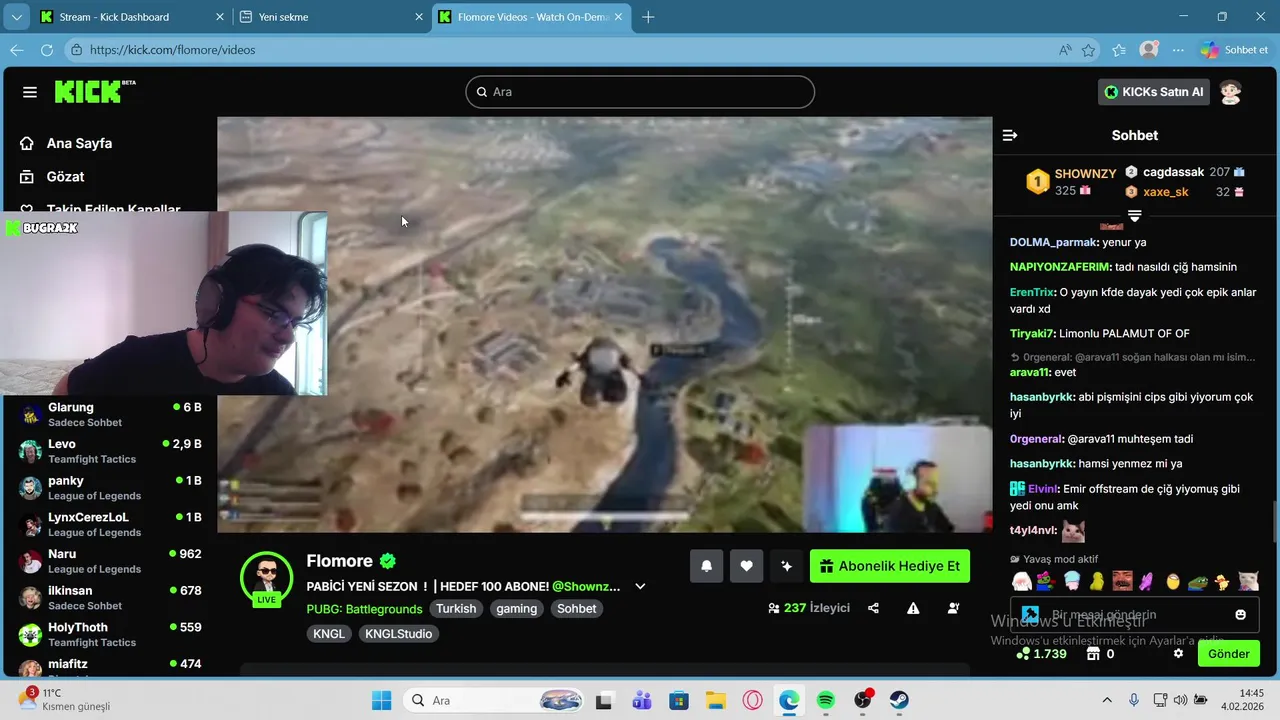Image resolution: width=1280 pixels, height=720 pixels.
Task: Click the KNGLStudio tag
Action: click(399, 634)
